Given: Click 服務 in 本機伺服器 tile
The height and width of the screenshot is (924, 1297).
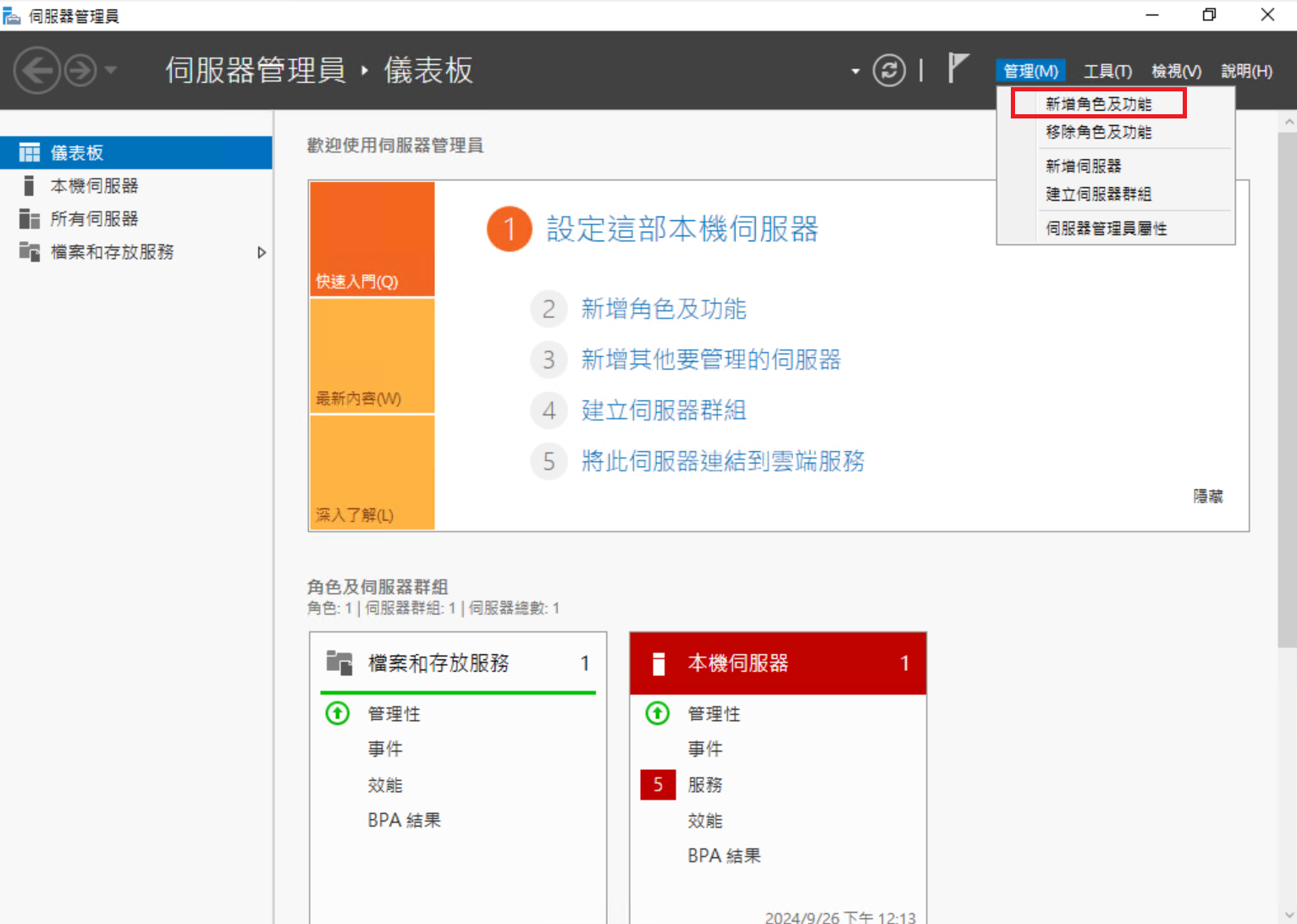Looking at the screenshot, I should tap(705, 784).
